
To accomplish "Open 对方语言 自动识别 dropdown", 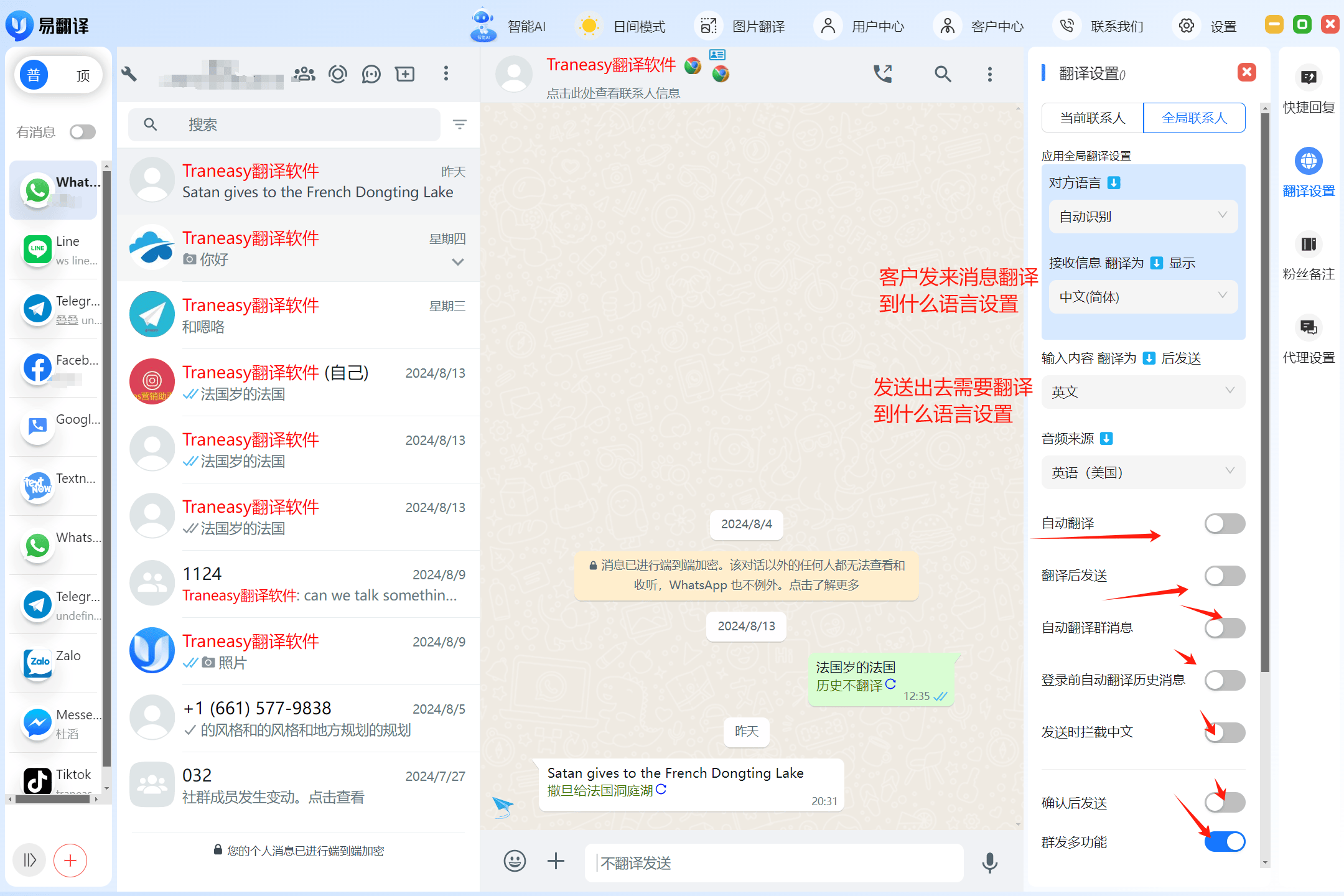I will (x=1143, y=217).
